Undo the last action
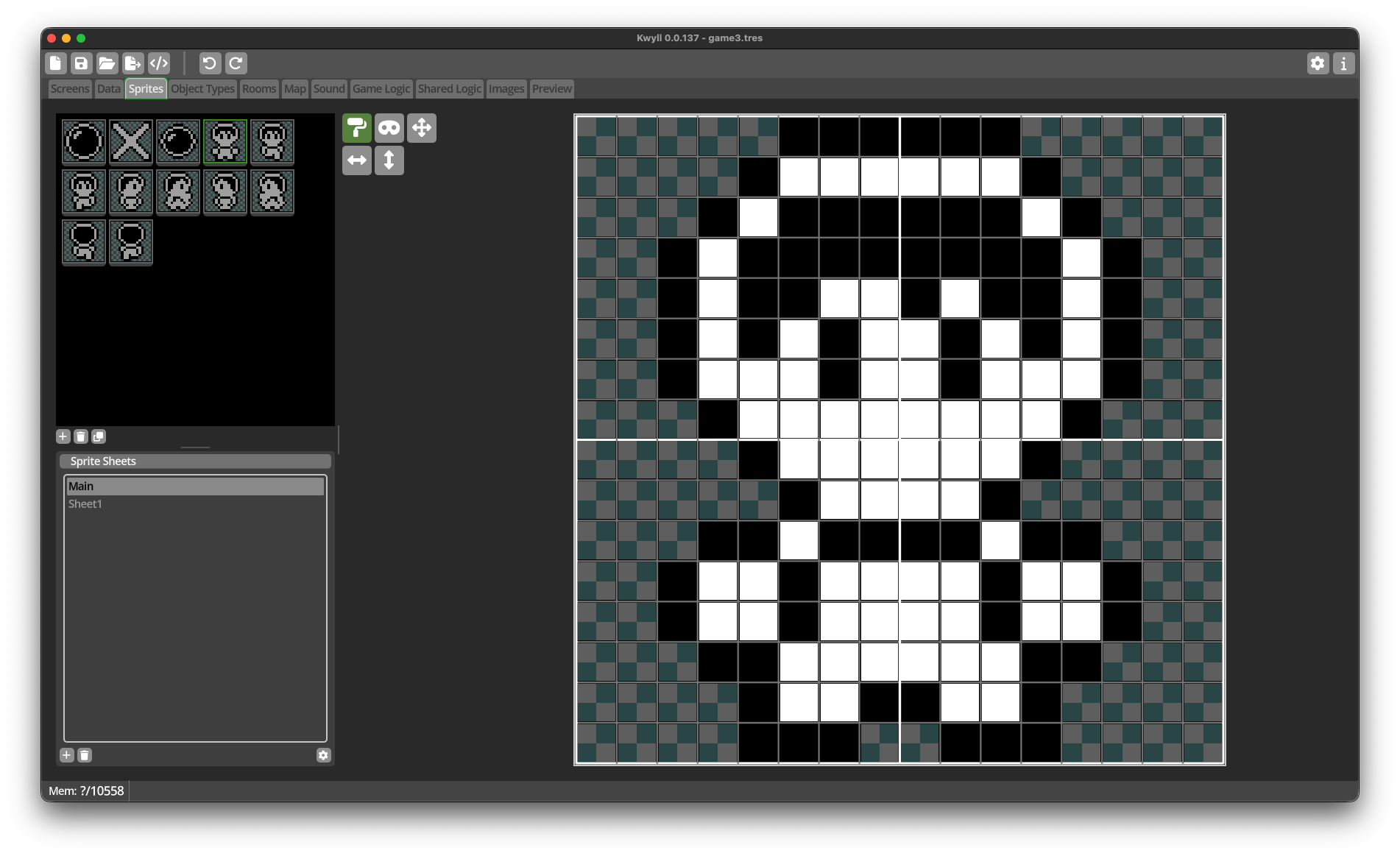 pos(210,63)
